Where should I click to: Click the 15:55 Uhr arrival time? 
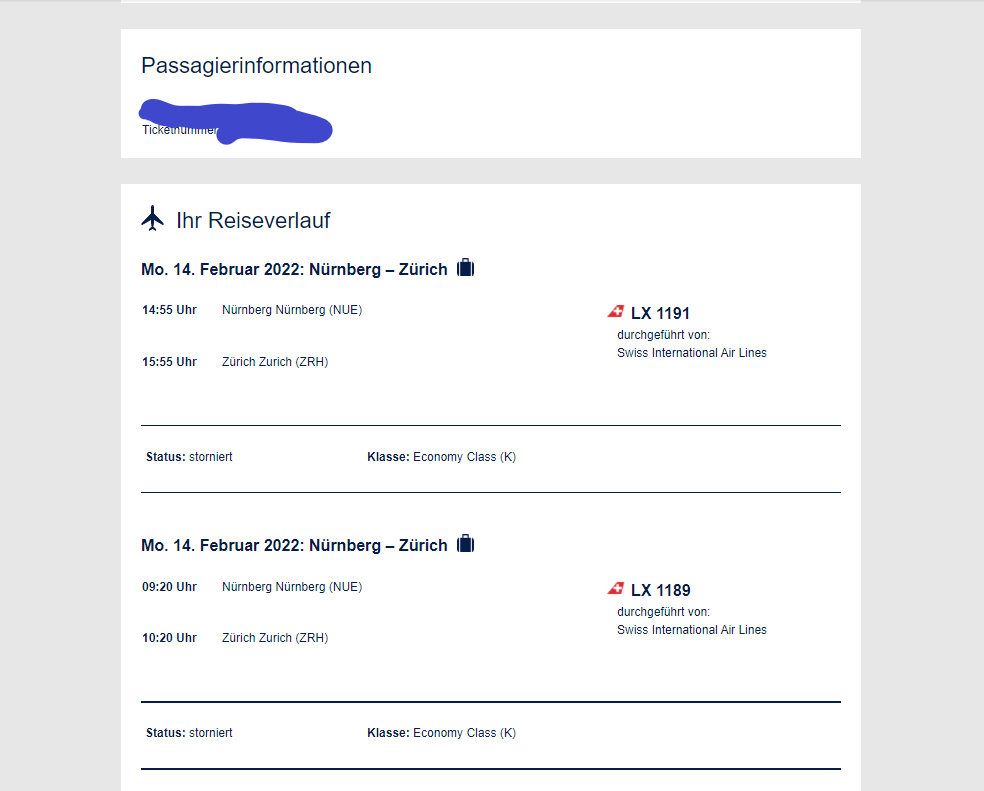click(x=169, y=362)
